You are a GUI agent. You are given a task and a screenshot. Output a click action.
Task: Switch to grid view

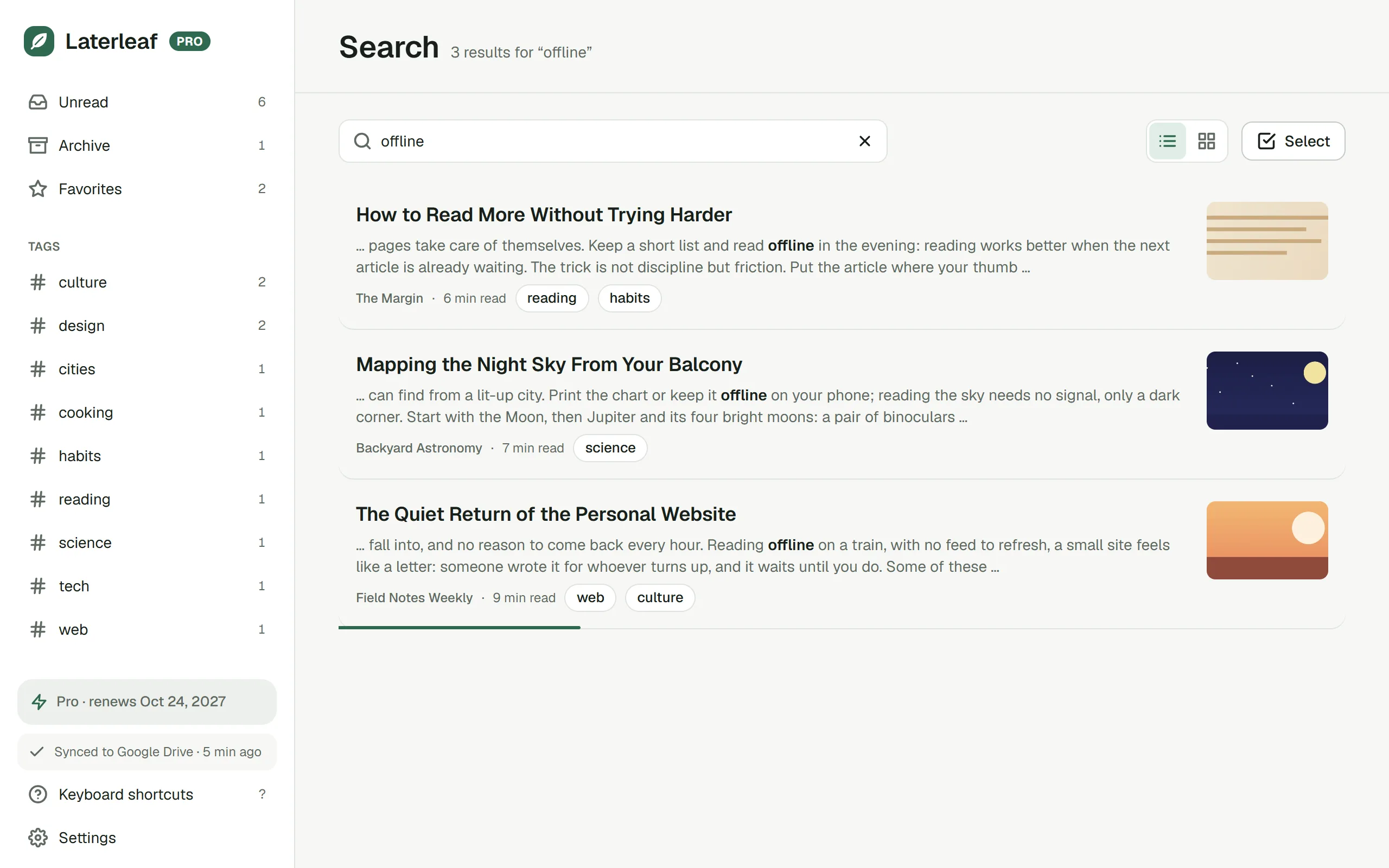click(x=1207, y=141)
